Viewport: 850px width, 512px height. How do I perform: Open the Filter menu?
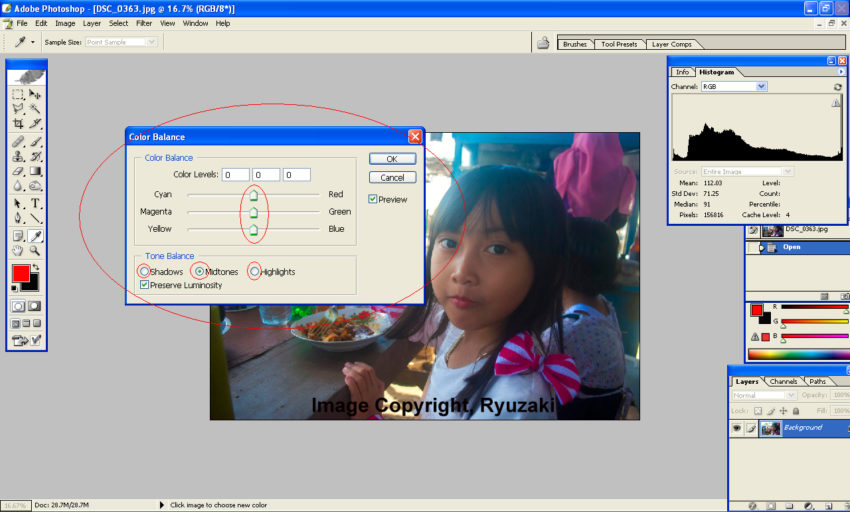click(x=144, y=23)
